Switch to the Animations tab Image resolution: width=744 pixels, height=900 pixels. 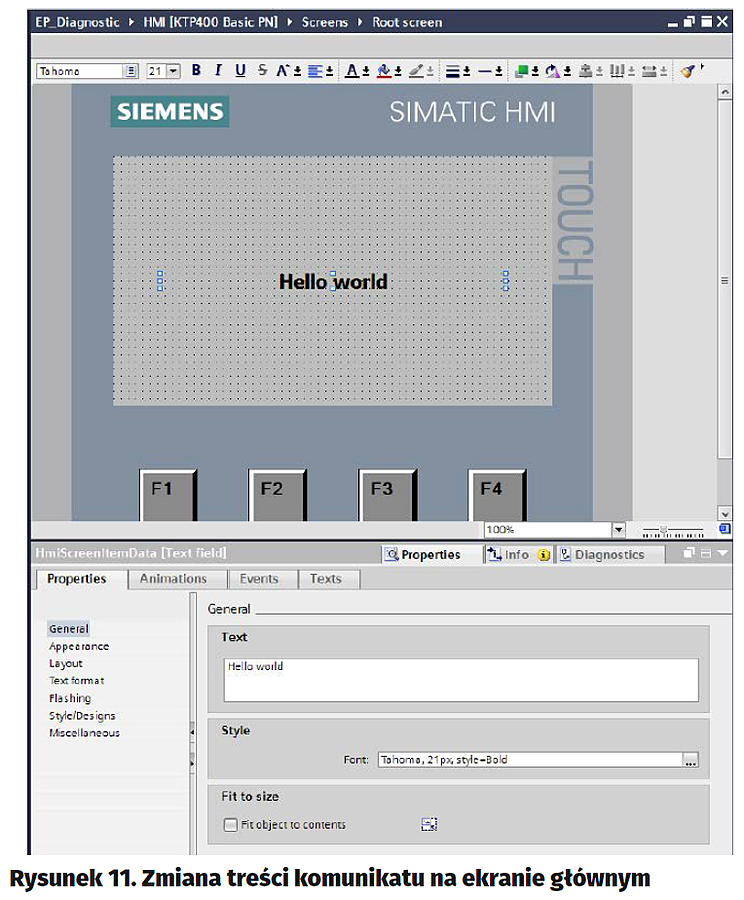(x=173, y=579)
